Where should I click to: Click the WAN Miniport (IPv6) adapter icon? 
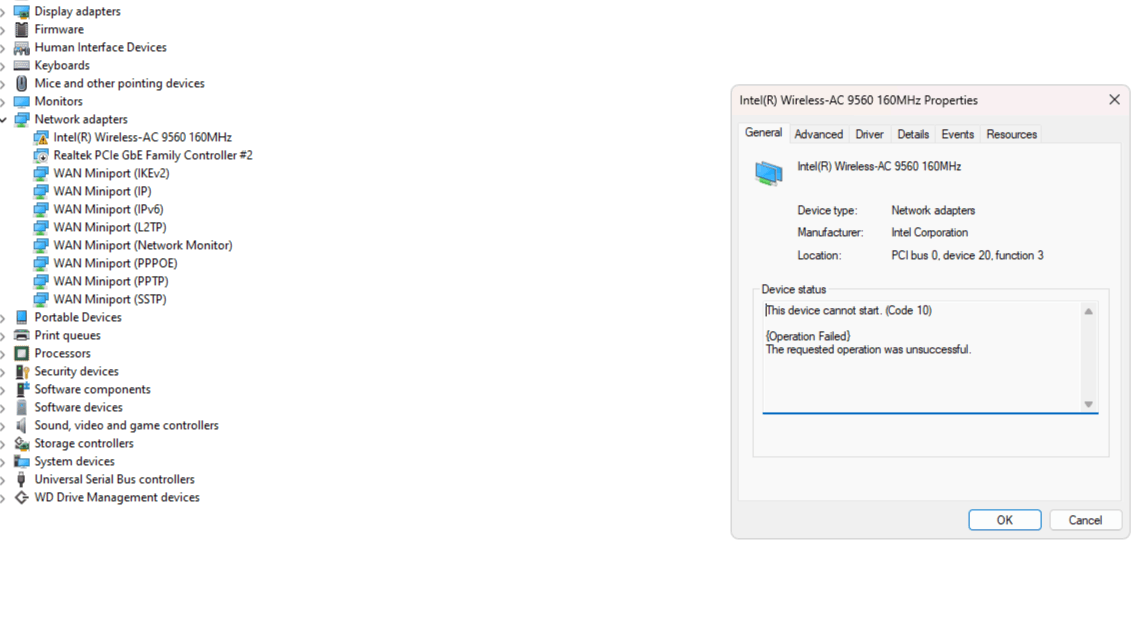41,210
